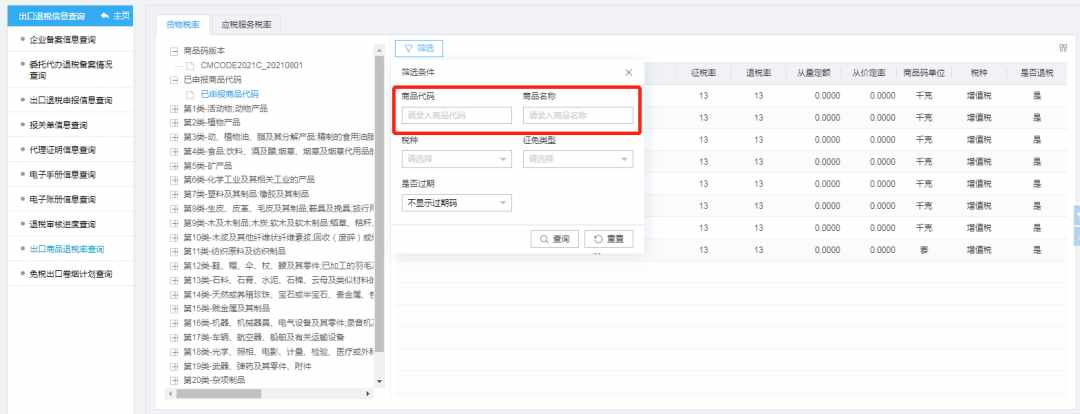
Task: Select 第11类-纺织原料及纺织制品 tree row
Action: [x=234, y=251]
